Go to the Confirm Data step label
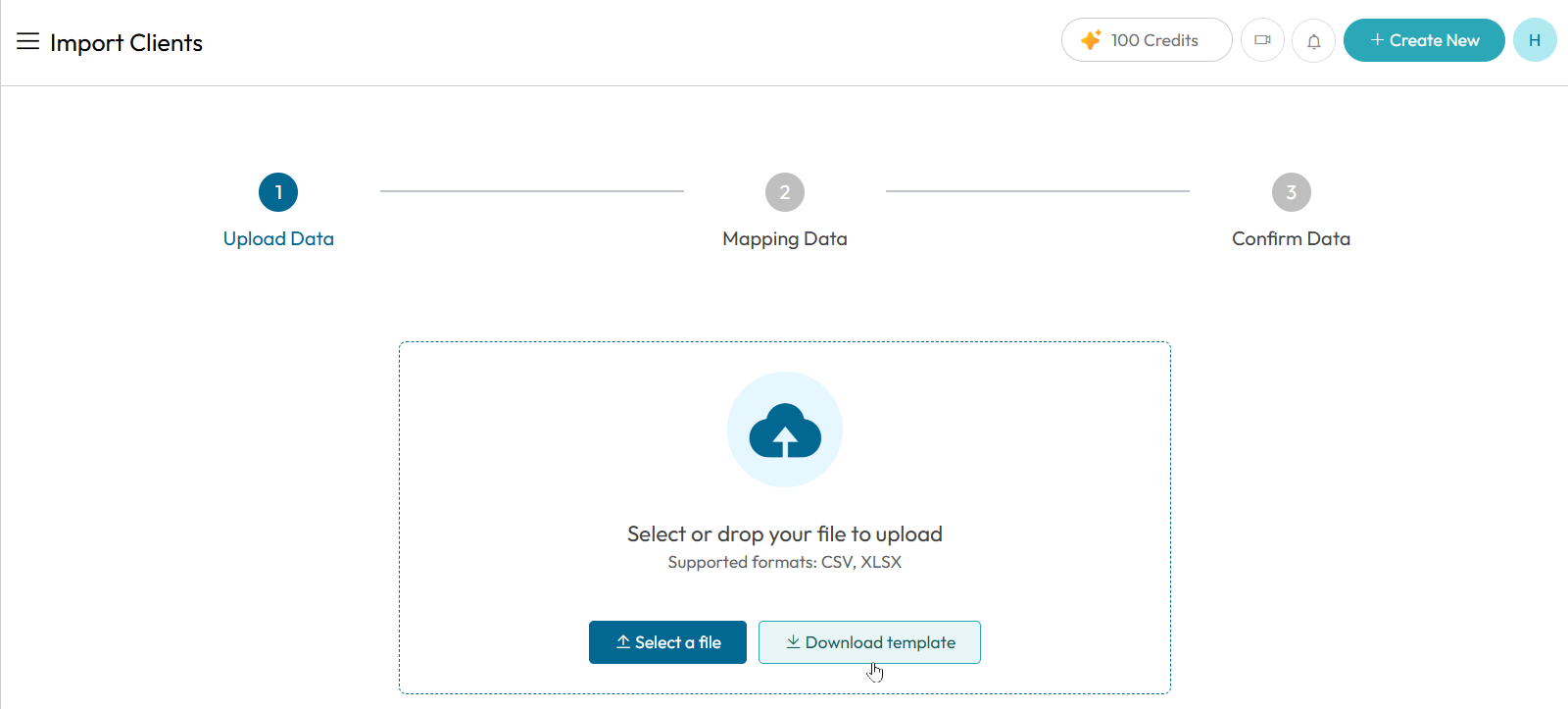 pyautogui.click(x=1292, y=238)
